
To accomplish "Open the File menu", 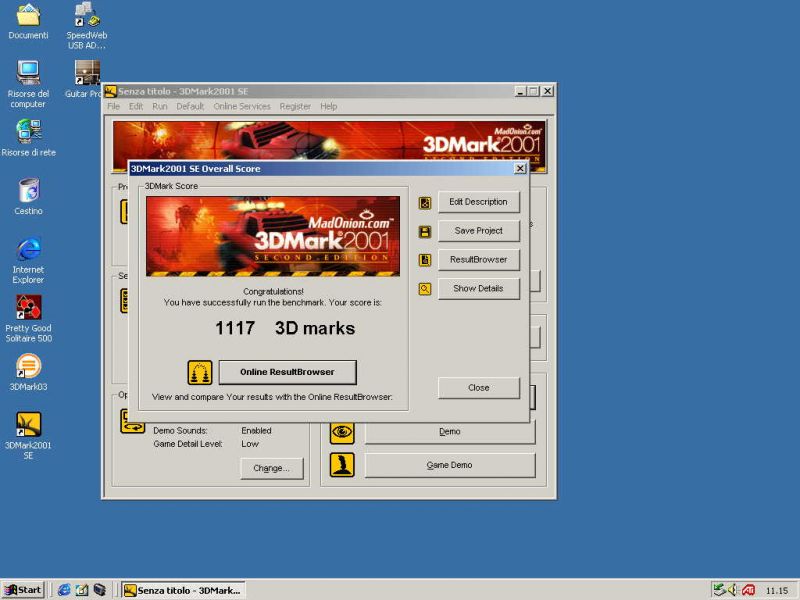I will (x=113, y=106).
